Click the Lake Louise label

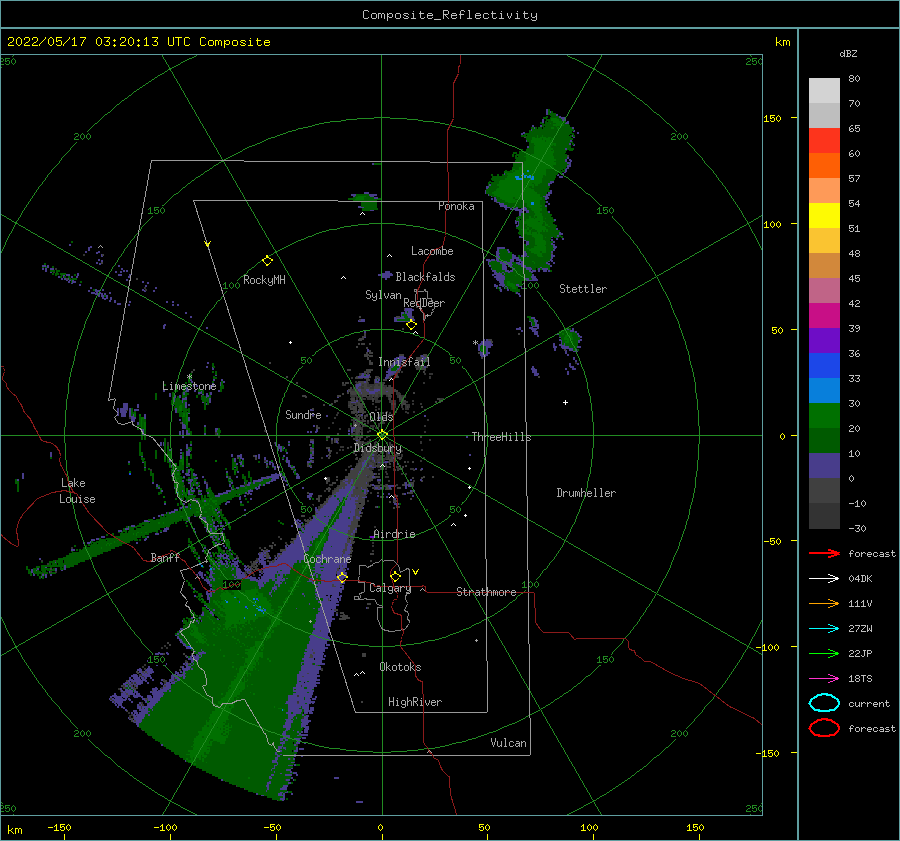[x=77, y=491]
